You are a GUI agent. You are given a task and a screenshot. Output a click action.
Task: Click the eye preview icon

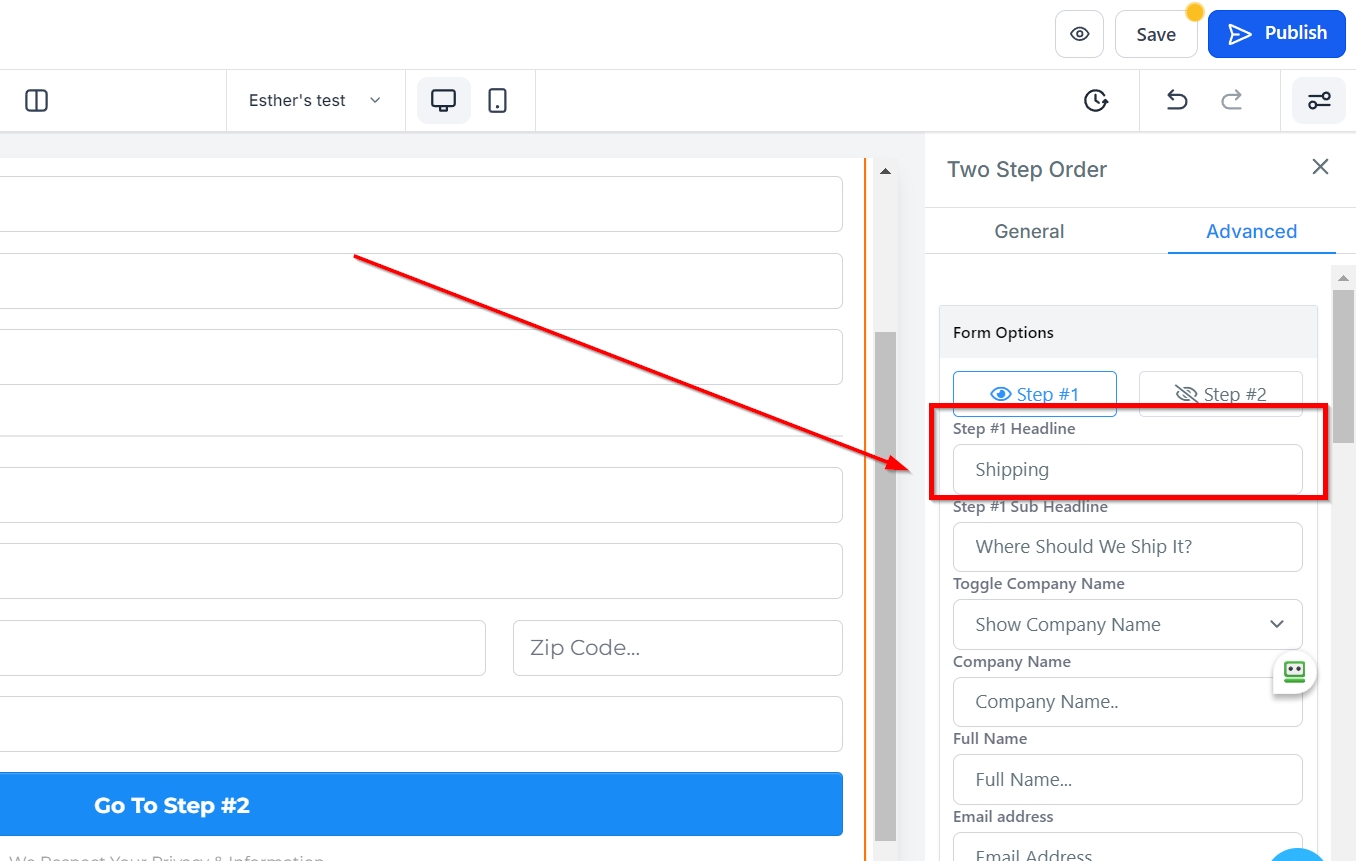[x=1079, y=34]
